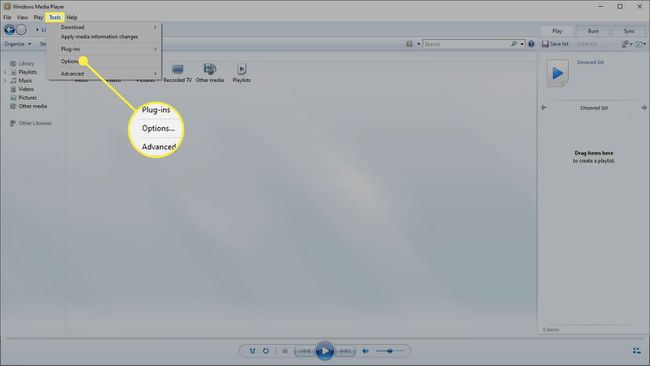Open View options dropdown arrow
The width and height of the screenshot is (650, 366).
click(418, 44)
